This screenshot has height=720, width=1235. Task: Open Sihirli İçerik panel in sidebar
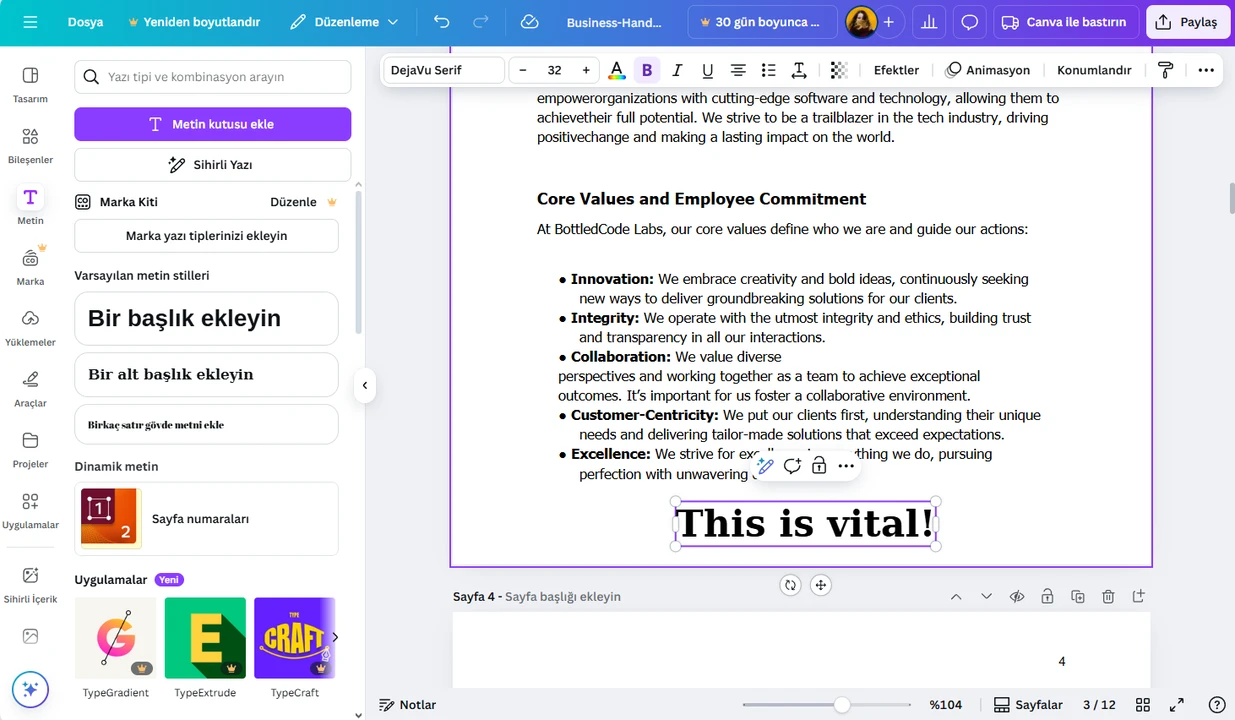pyautogui.click(x=30, y=585)
